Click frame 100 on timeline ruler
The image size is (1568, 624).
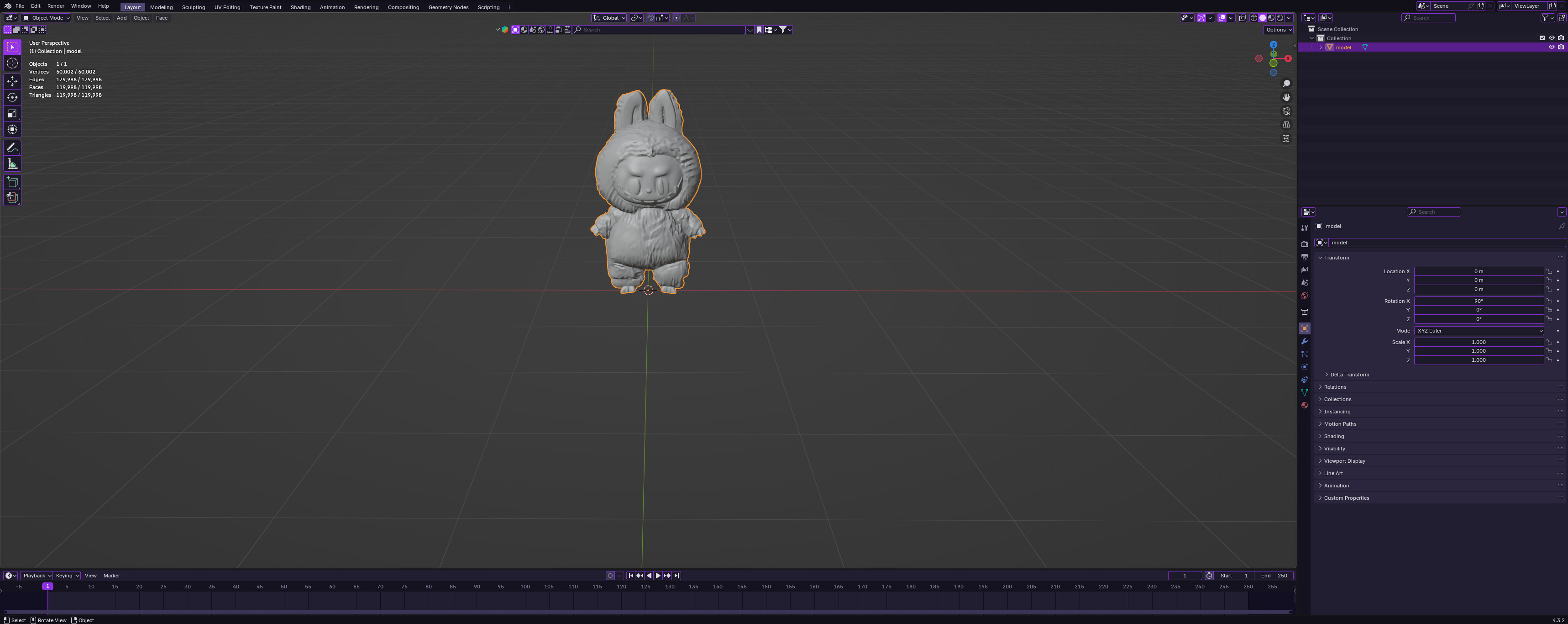coord(524,587)
